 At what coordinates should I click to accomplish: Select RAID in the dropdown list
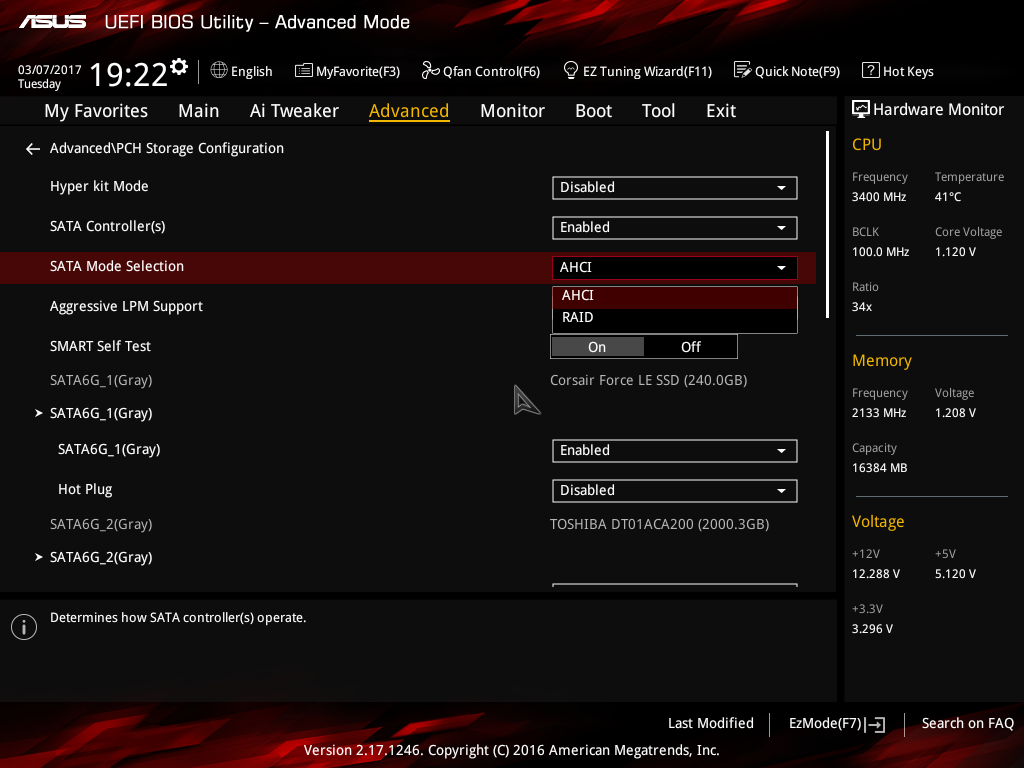pyautogui.click(x=675, y=318)
